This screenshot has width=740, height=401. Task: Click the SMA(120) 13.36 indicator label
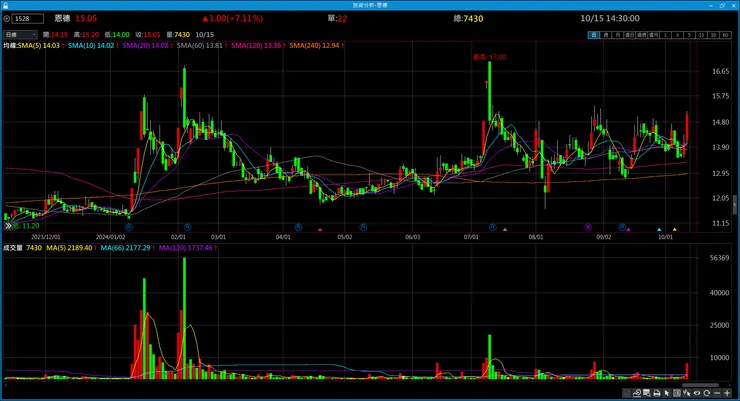coord(258,45)
